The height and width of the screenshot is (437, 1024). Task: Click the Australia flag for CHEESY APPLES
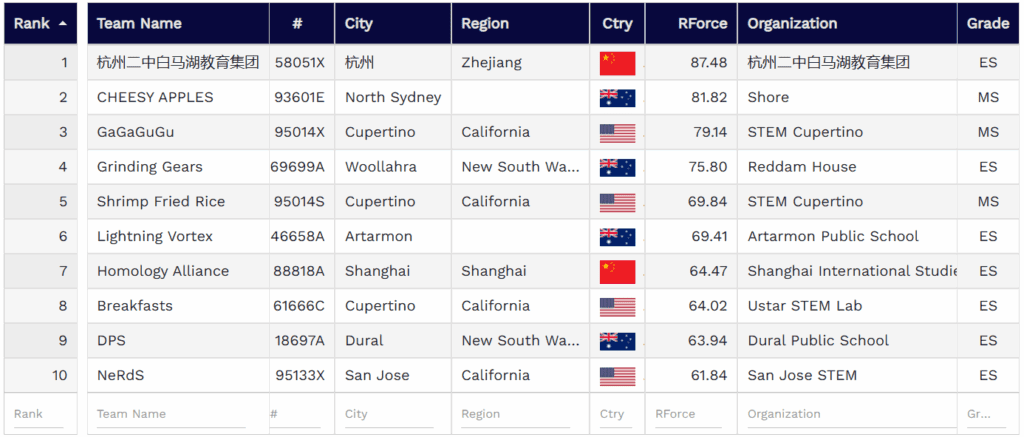[617, 98]
